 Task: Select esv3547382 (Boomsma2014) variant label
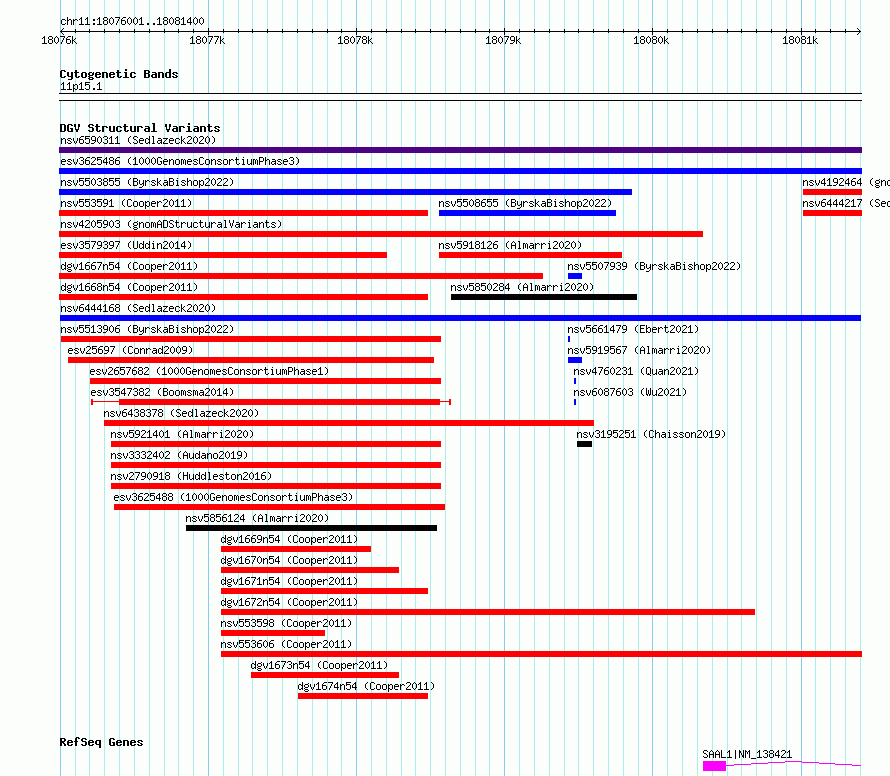click(x=162, y=392)
